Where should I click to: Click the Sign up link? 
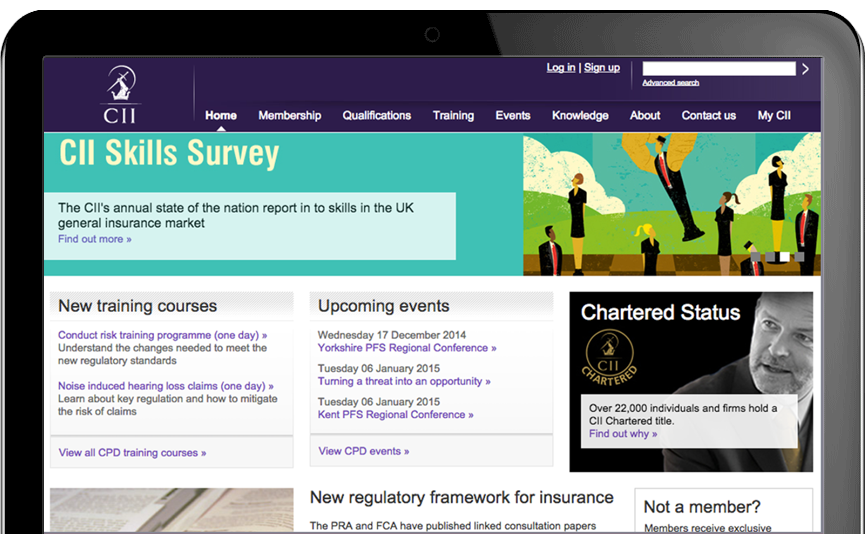click(602, 68)
